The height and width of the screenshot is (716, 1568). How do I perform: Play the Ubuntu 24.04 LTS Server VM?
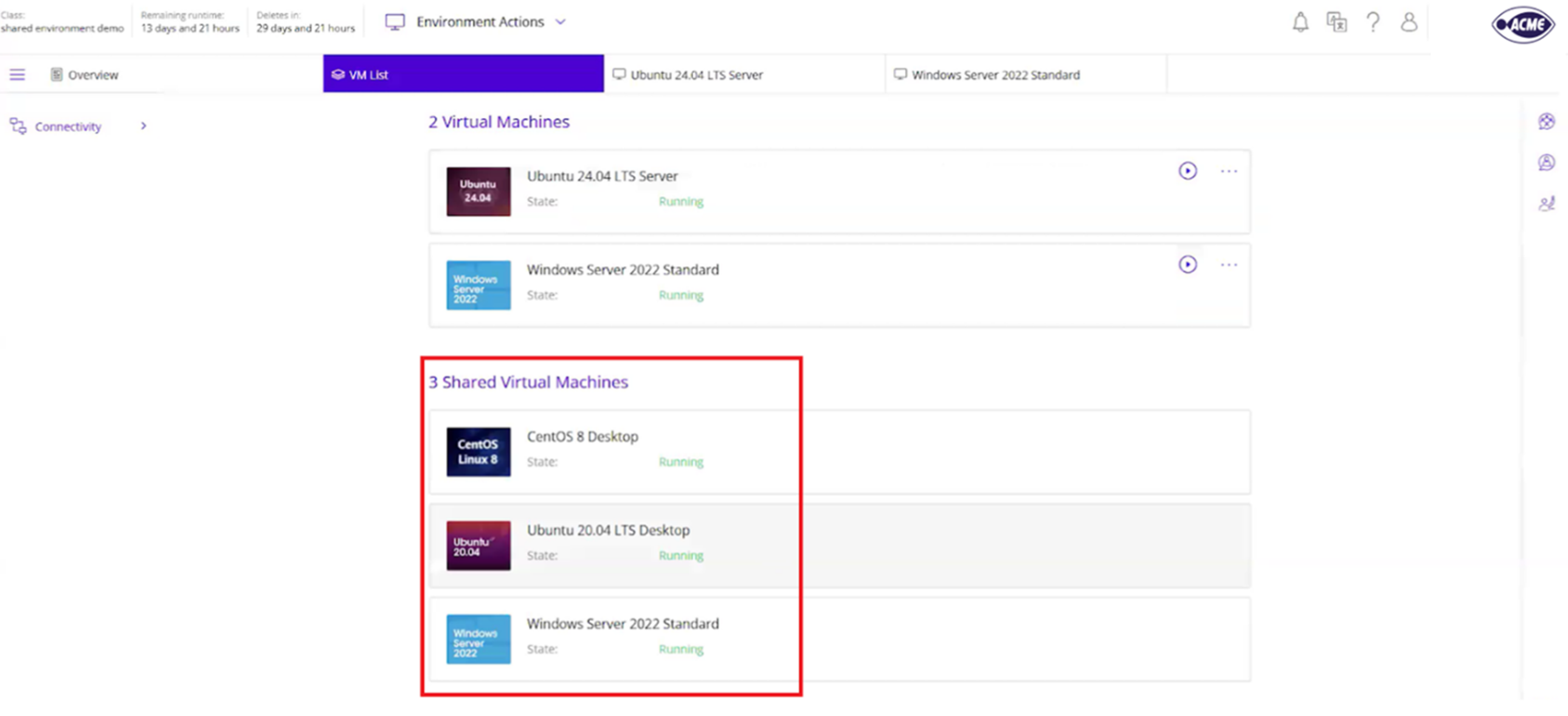pyautogui.click(x=1187, y=171)
